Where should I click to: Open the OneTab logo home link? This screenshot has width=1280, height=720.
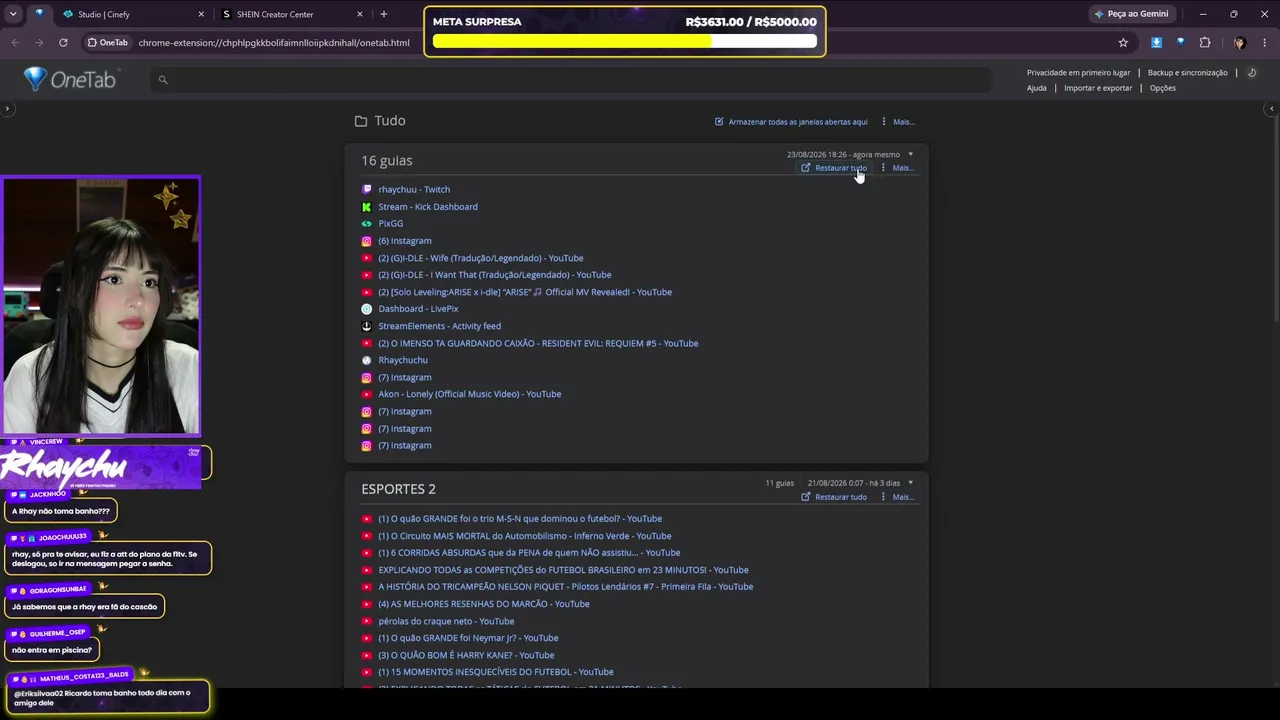click(70, 80)
